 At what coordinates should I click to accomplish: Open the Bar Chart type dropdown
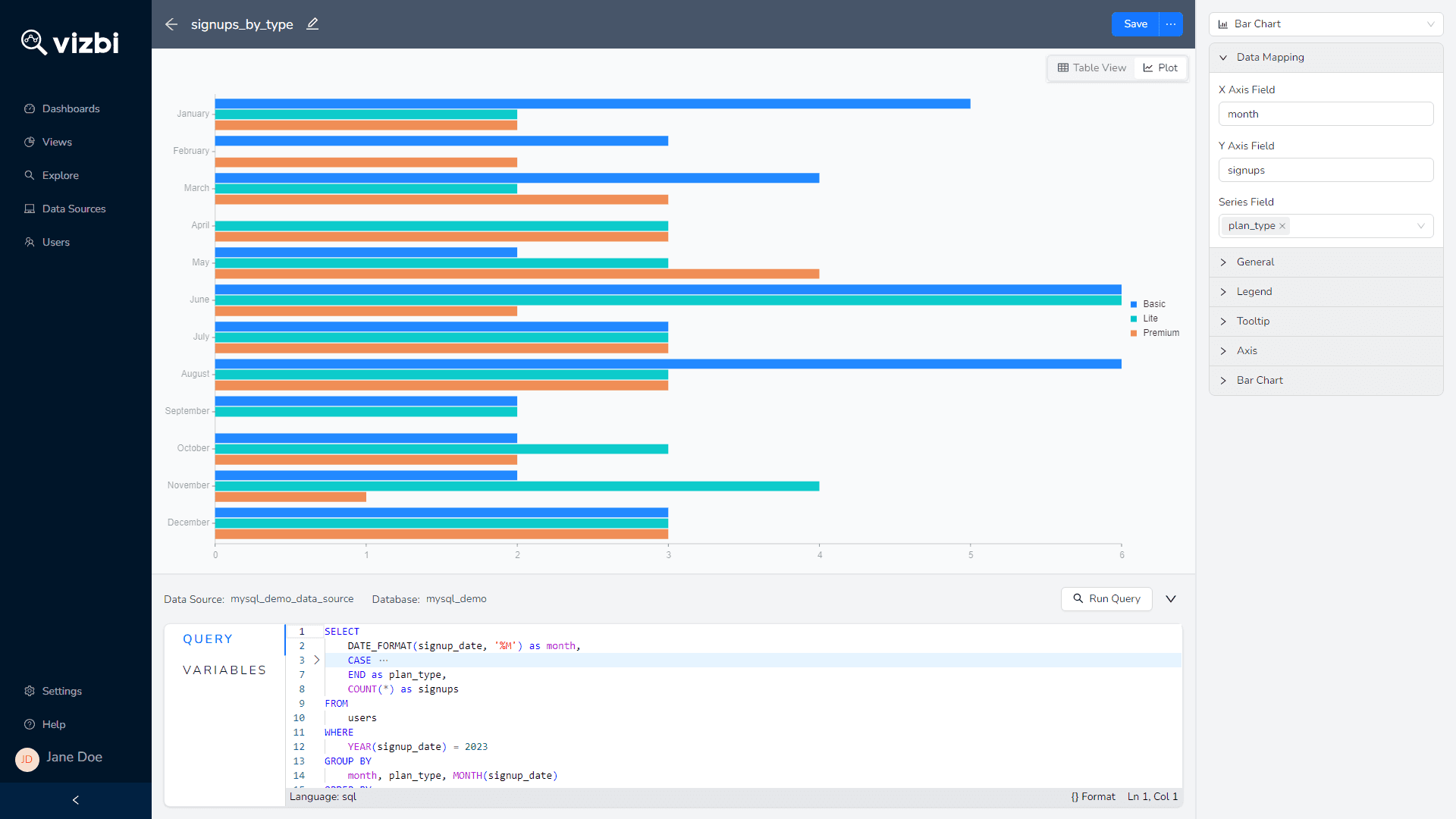tap(1326, 24)
